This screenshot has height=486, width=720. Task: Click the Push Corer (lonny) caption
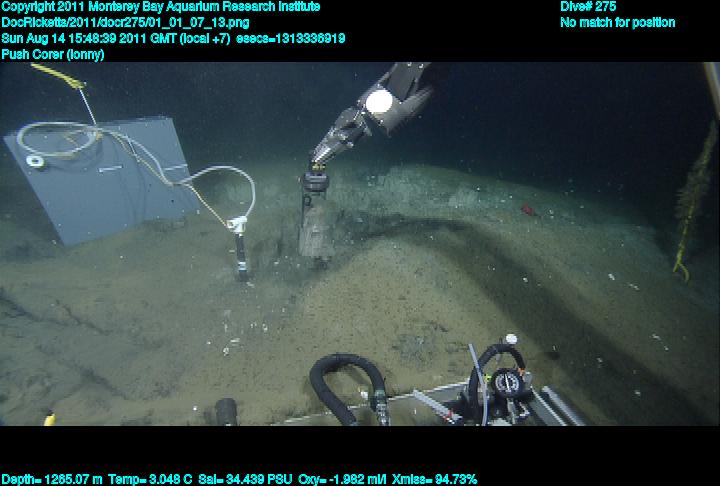point(52,54)
